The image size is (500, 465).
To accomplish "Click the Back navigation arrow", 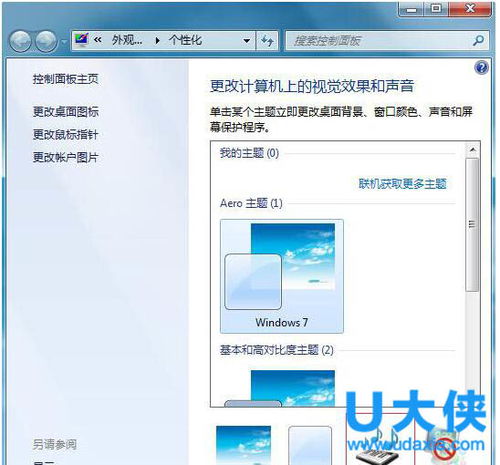I will (20, 41).
